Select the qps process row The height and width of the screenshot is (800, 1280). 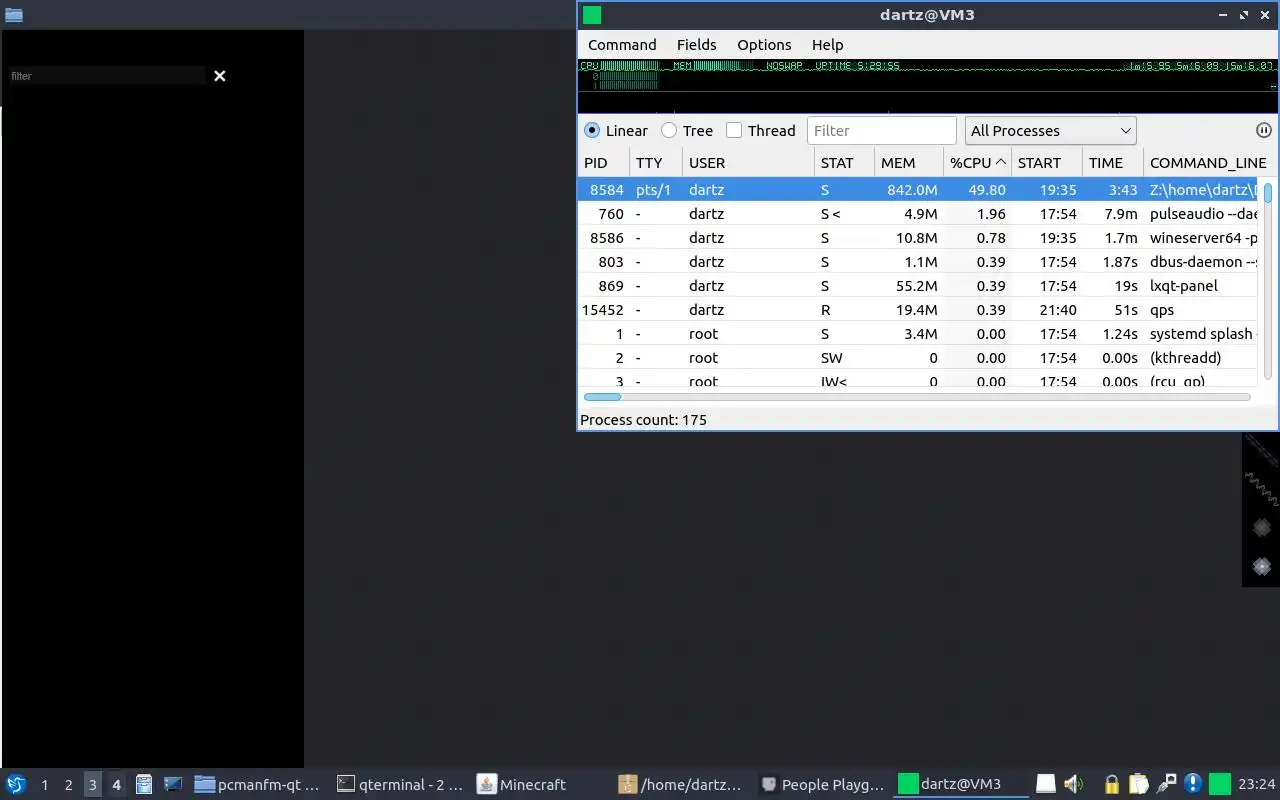pos(918,310)
